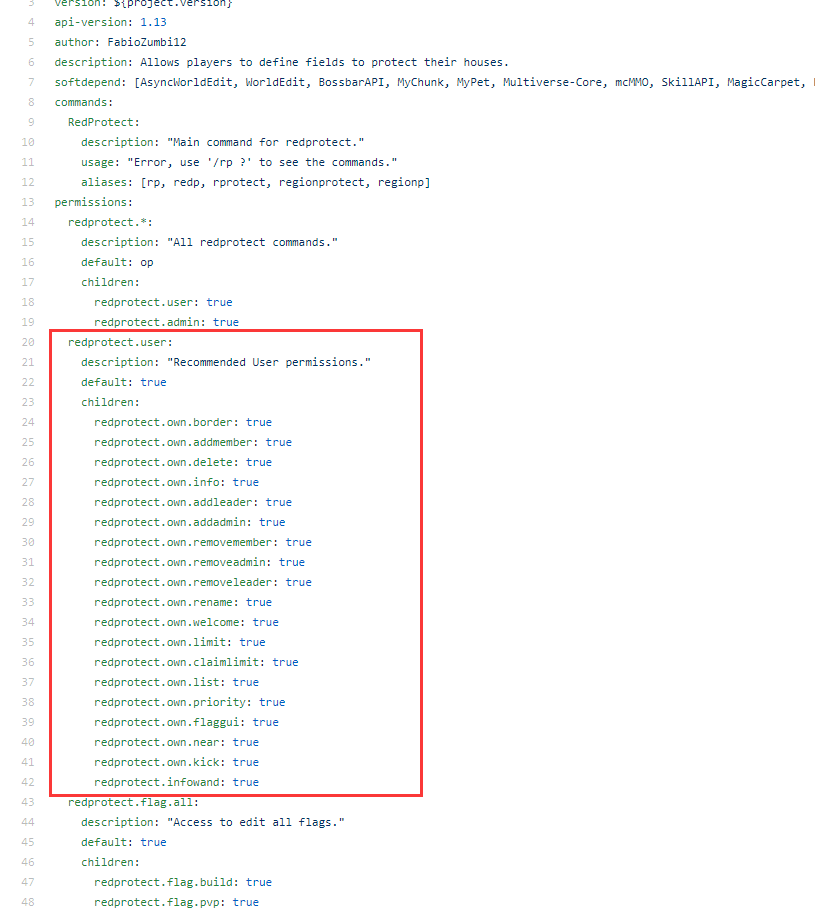Click 'redprotect.flag.build: true'

[x=183, y=882]
